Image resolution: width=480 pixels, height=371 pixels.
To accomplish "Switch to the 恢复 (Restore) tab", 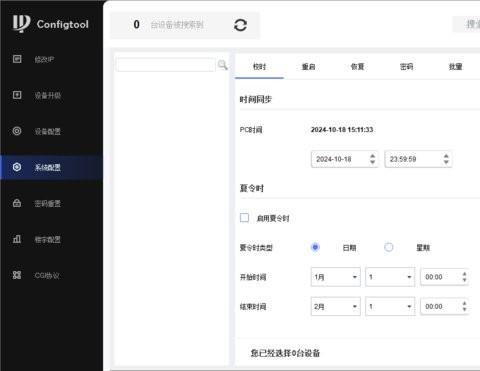I will 357,67.
